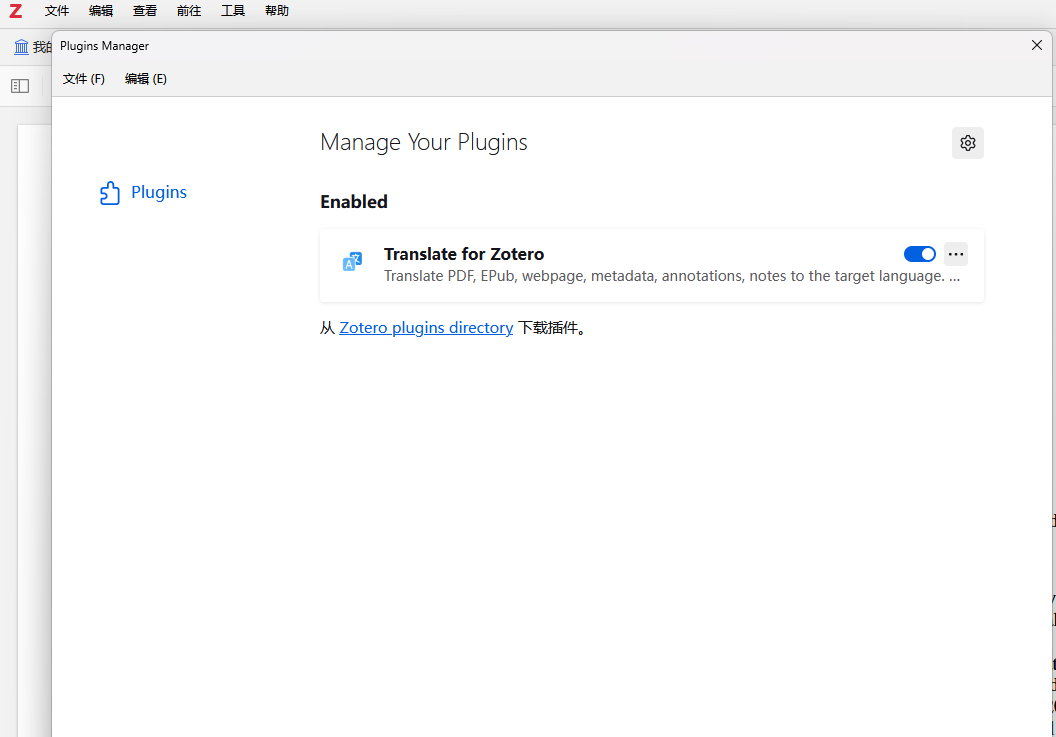Open the Zotero 帮助 menu
Image resolution: width=1056 pixels, height=737 pixels.
click(x=277, y=11)
